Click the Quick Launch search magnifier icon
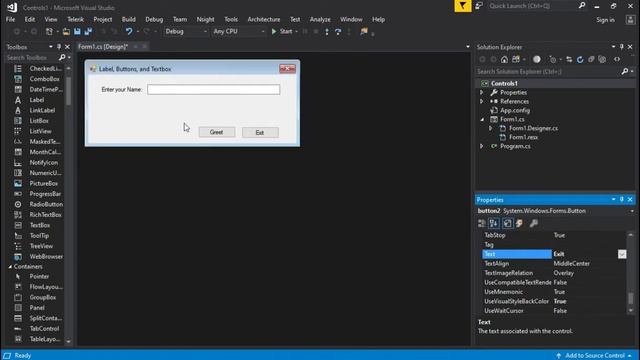This screenshot has height=360, width=640. click(x=582, y=6)
